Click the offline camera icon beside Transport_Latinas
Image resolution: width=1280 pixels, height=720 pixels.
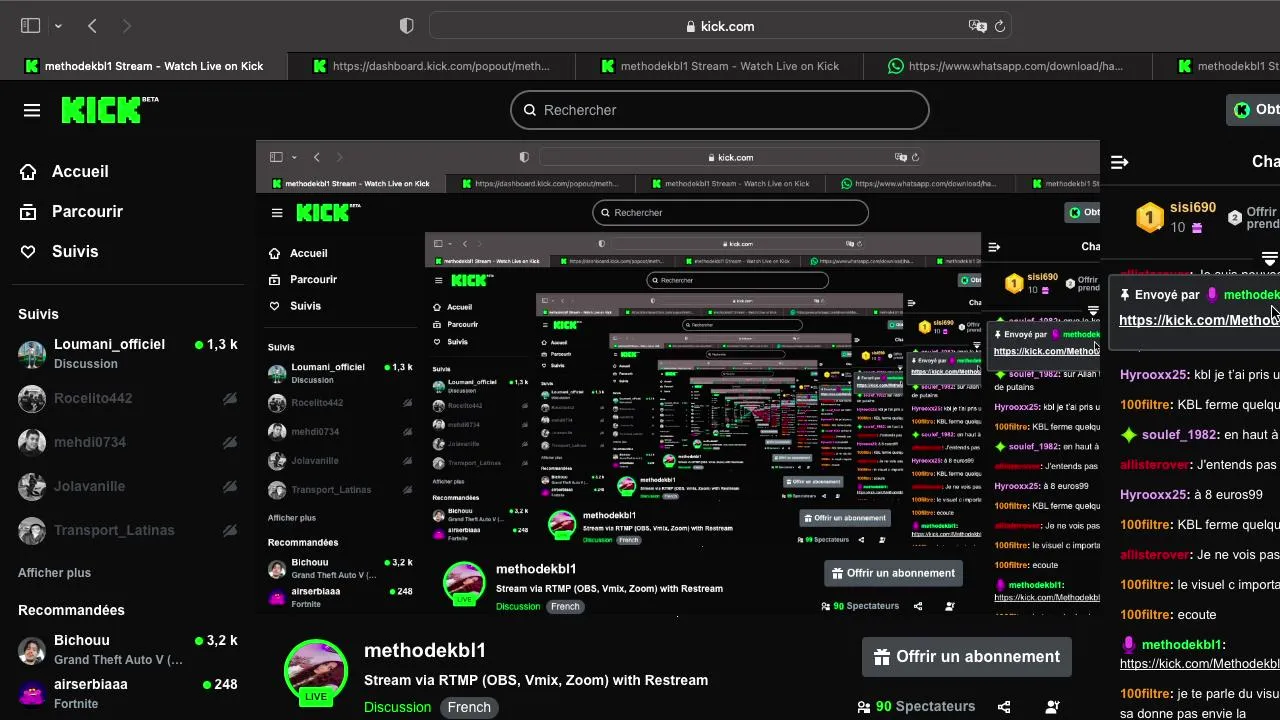[x=230, y=530]
